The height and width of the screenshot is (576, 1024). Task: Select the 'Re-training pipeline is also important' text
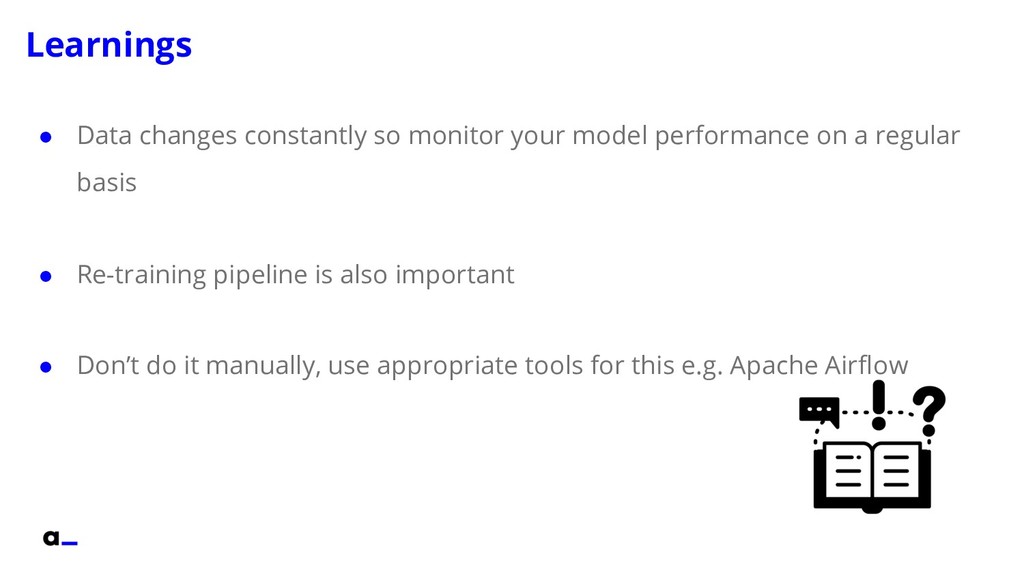(x=296, y=275)
